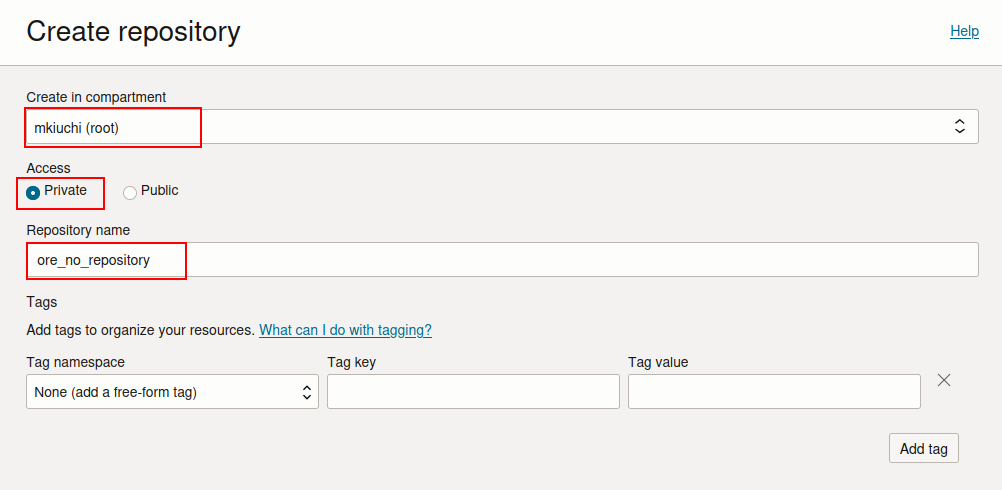Open the Create in compartment dropdown
Screen dimensions: 1002x490
tap(500, 127)
